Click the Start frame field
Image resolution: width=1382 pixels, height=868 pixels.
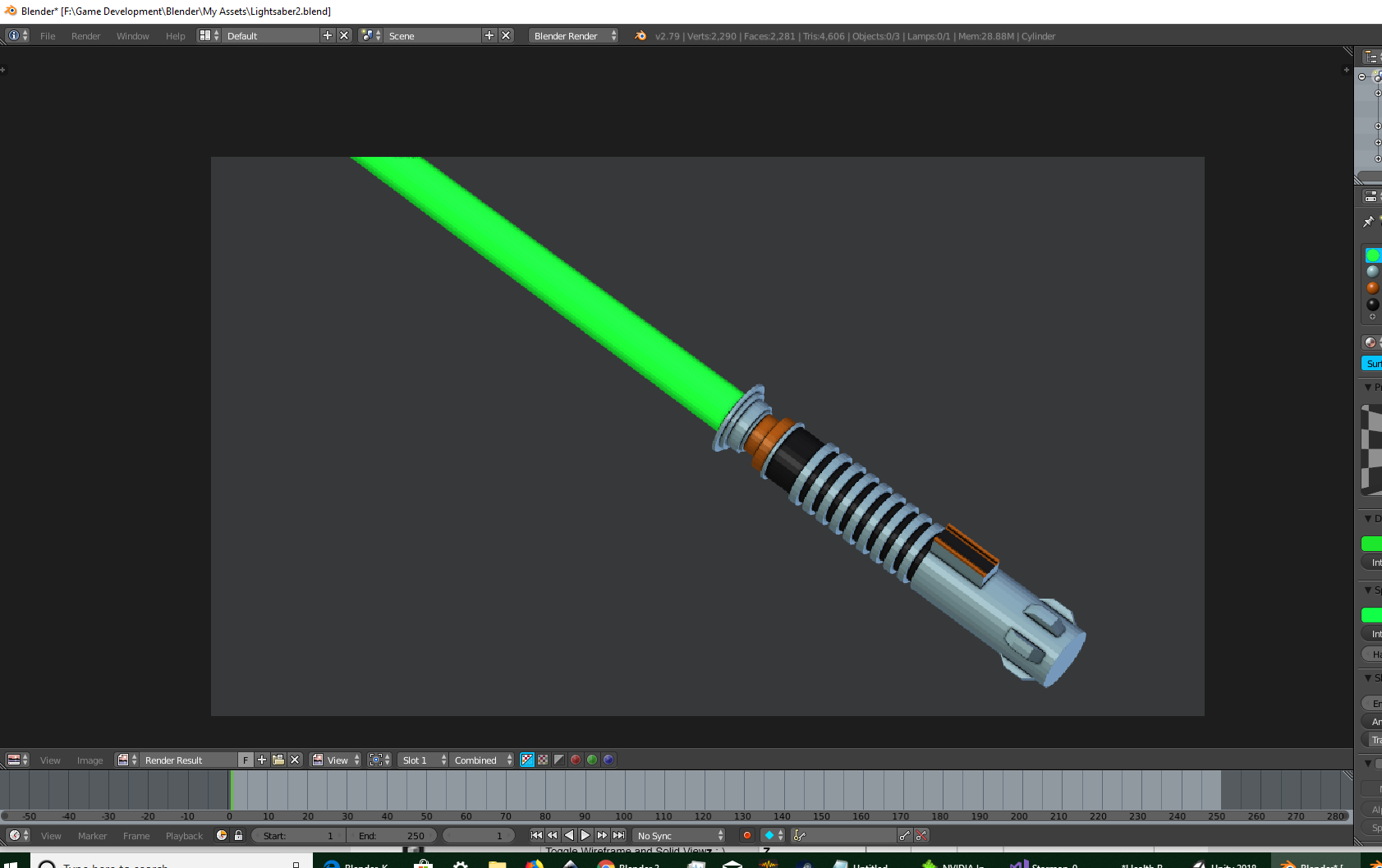pos(298,835)
